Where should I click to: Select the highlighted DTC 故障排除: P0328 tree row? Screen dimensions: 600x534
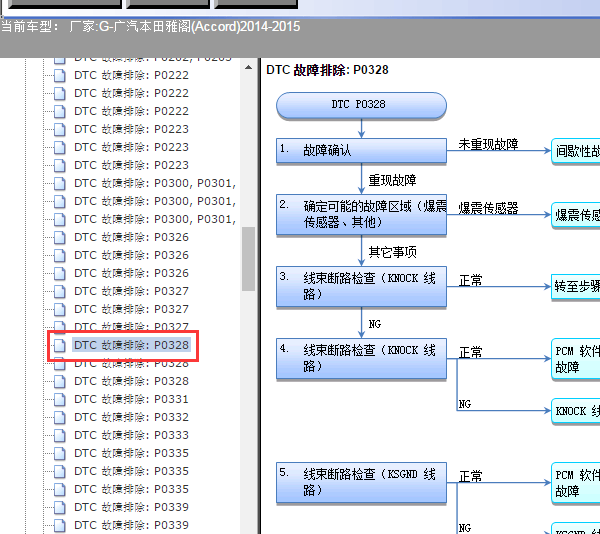click(x=131, y=345)
